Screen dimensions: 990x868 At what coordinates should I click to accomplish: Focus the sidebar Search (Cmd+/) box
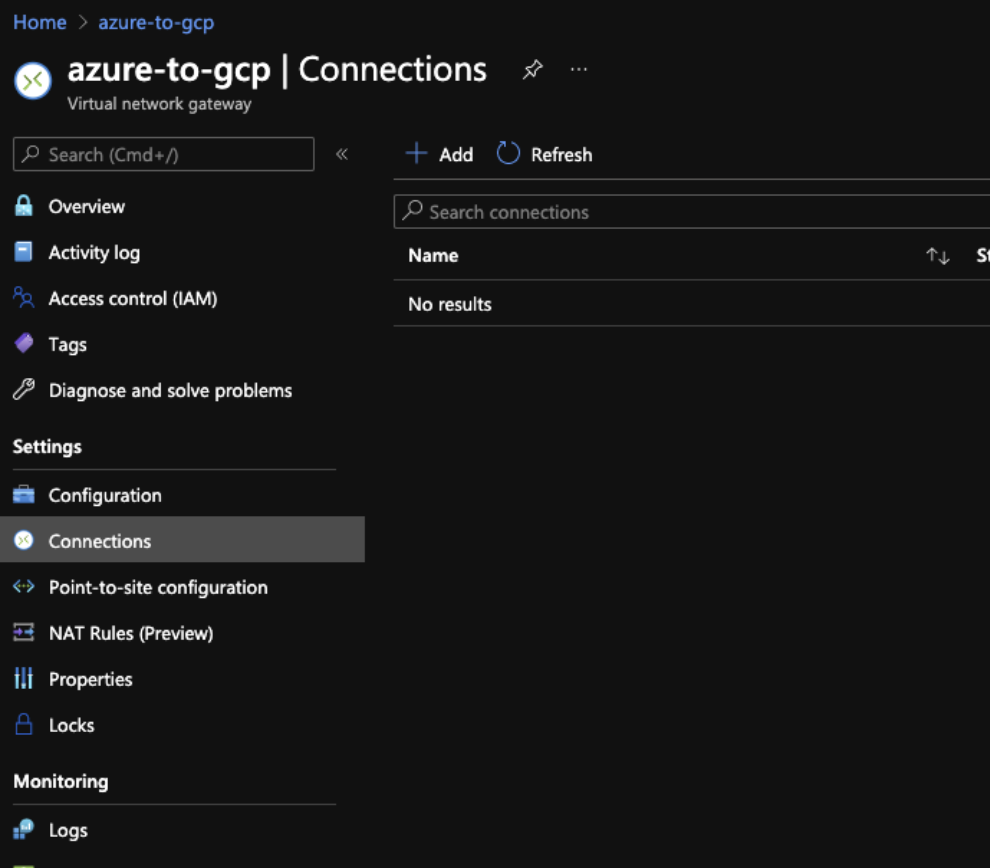click(x=164, y=154)
